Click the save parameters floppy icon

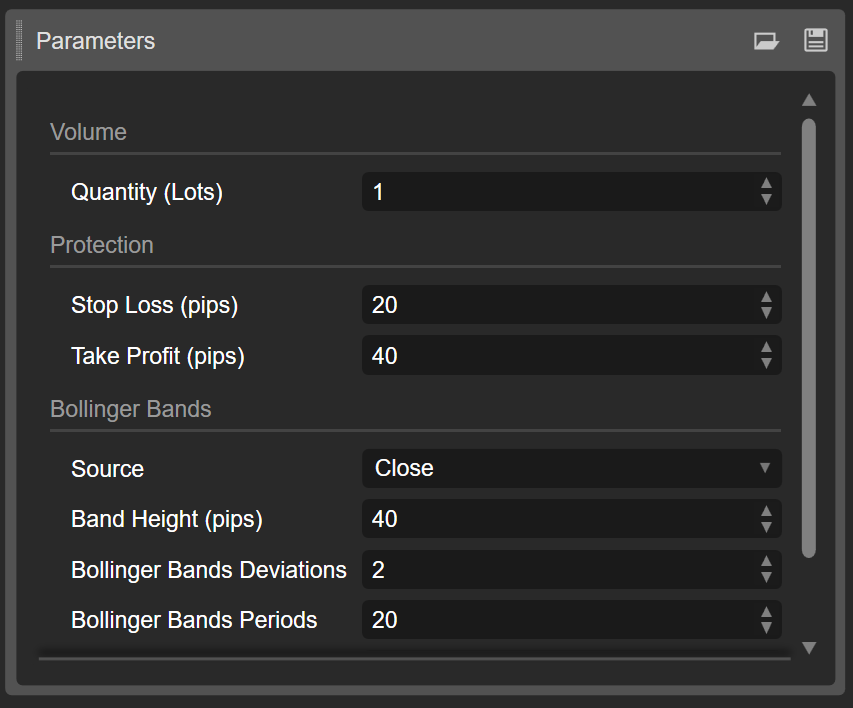816,41
